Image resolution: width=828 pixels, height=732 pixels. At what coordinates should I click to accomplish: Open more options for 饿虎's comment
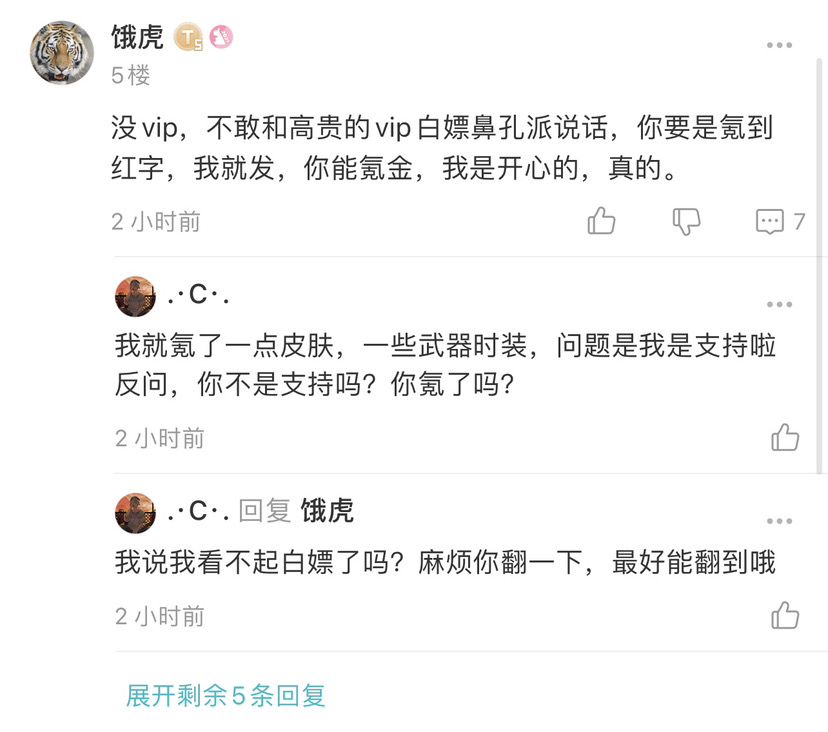tap(780, 46)
